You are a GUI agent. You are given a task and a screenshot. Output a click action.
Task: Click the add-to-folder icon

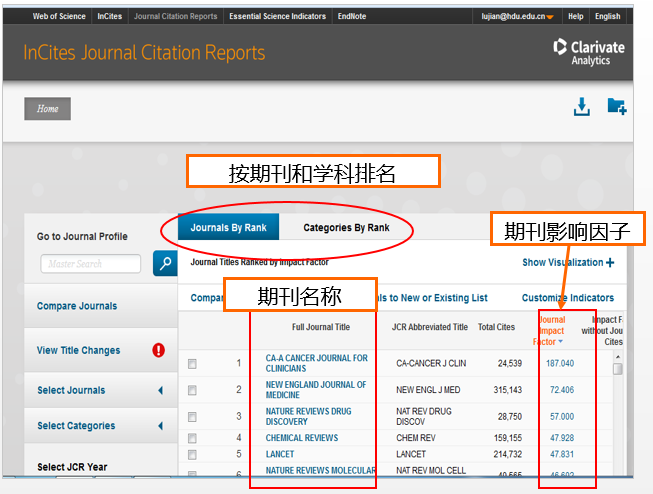[617, 107]
